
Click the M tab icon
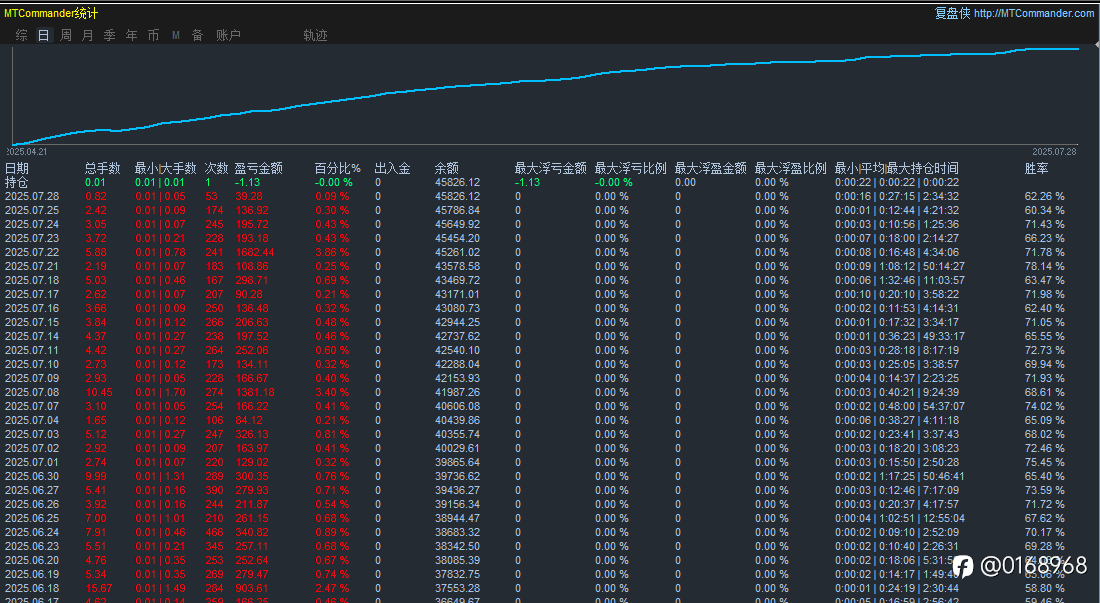[176, 35]
